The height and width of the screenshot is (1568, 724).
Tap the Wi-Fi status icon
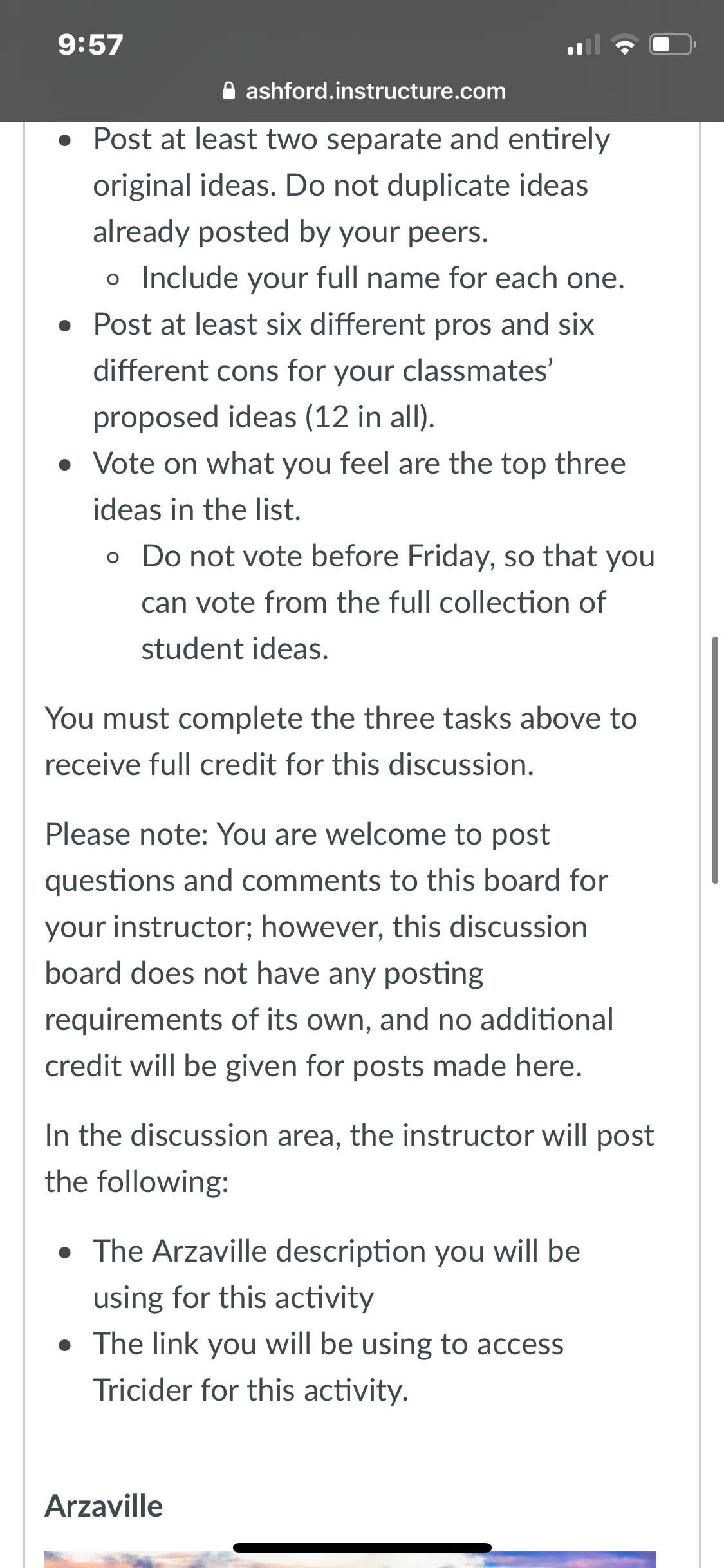(624, 45)
